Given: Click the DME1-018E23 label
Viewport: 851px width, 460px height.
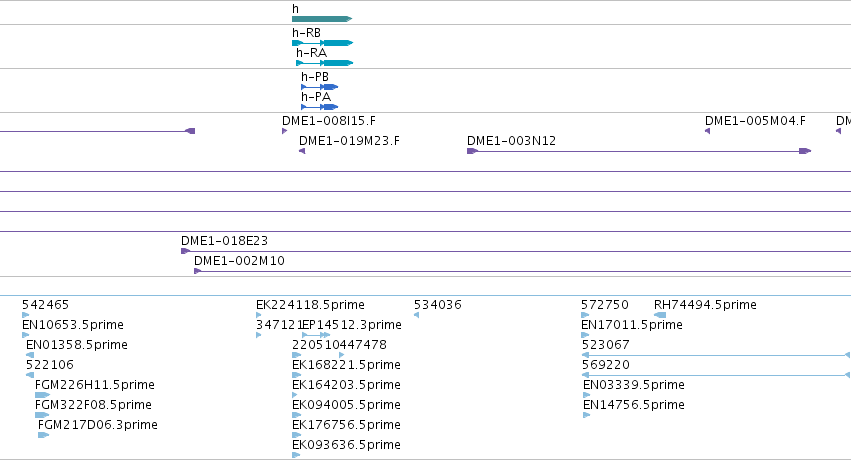Looking at the screenshot, I should point(224,240).
